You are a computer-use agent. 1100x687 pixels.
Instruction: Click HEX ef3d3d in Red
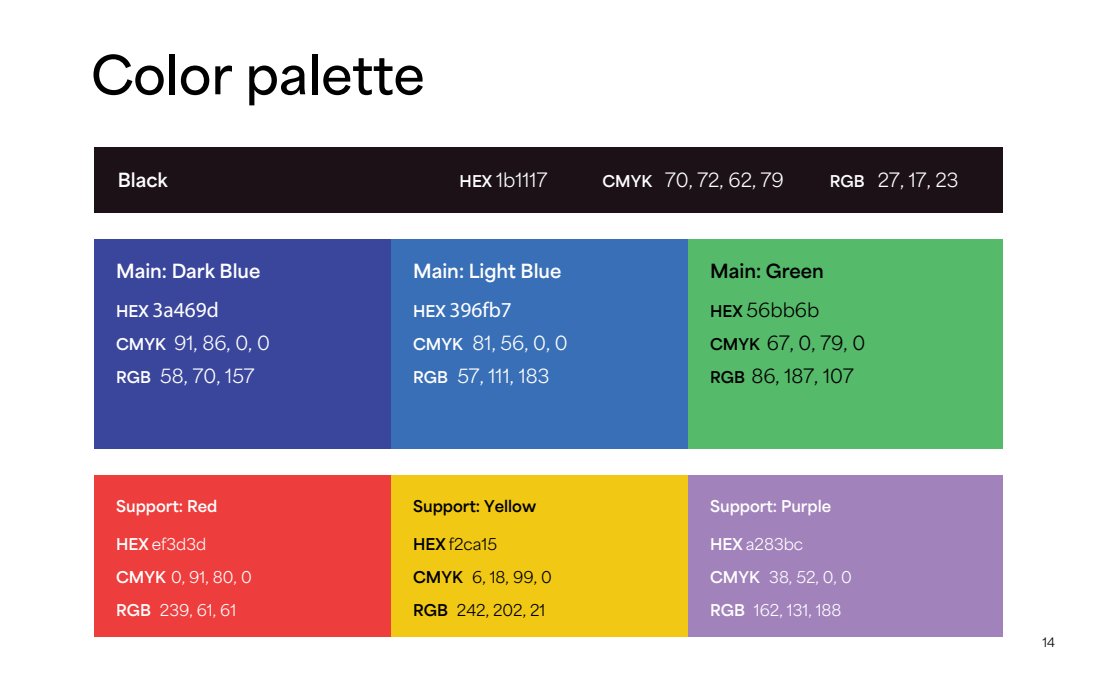161,545
